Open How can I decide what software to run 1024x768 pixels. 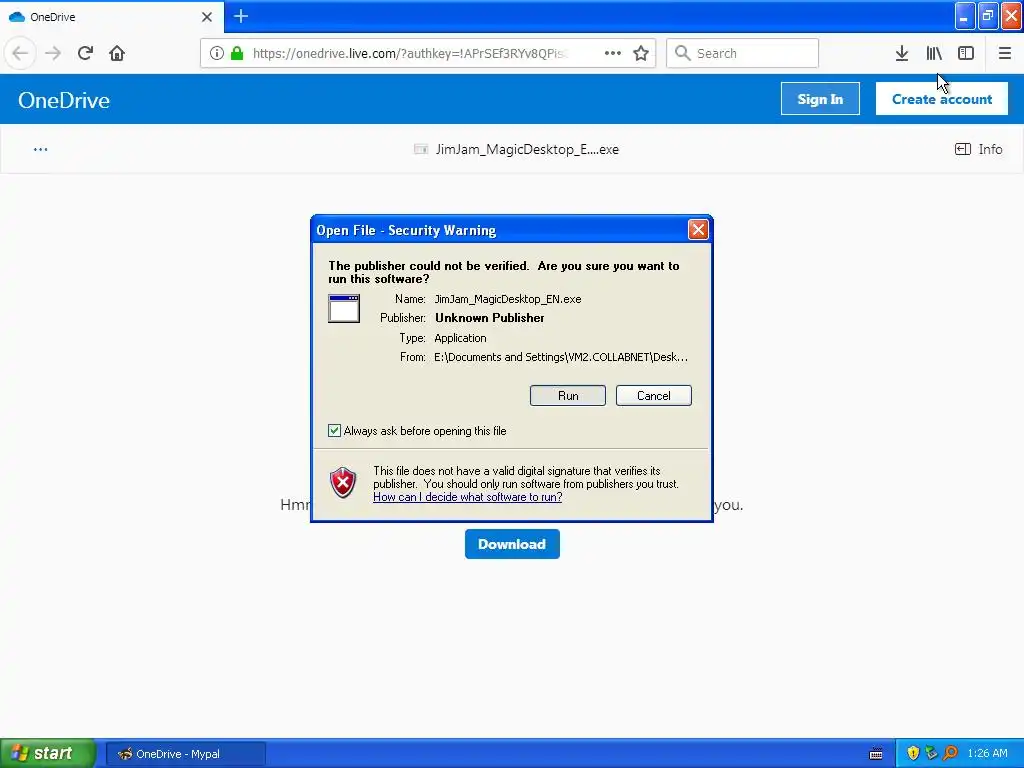[x=468, y=497]
